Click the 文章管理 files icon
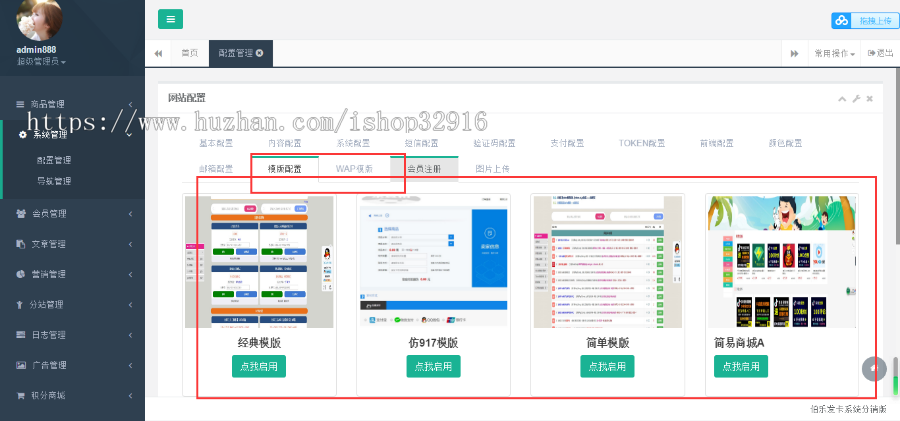 click(x=21, y=244)
